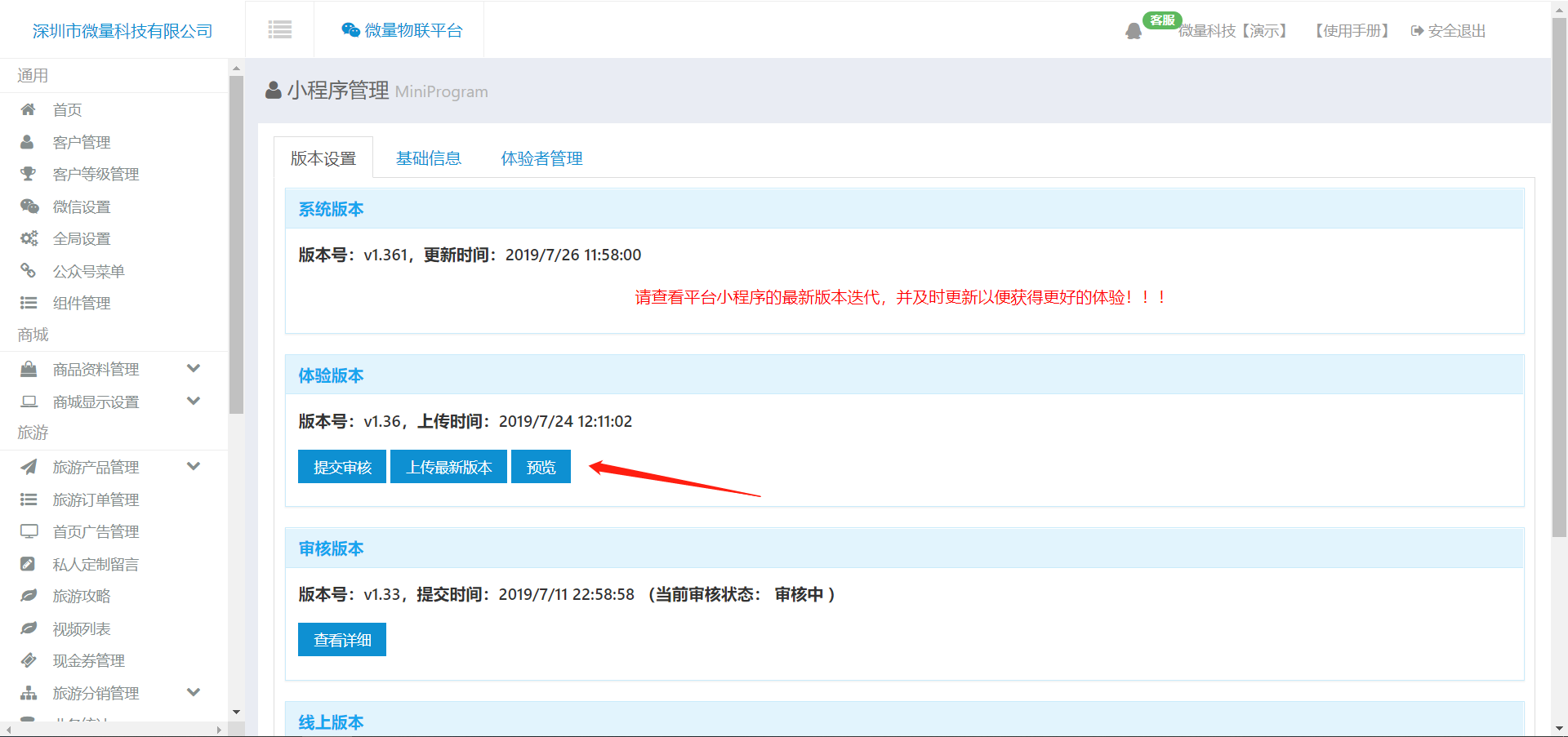The image size is (1568, 737).
Task: Toggle the sidebar hamburger menu icon
Action: coord(279,30)
